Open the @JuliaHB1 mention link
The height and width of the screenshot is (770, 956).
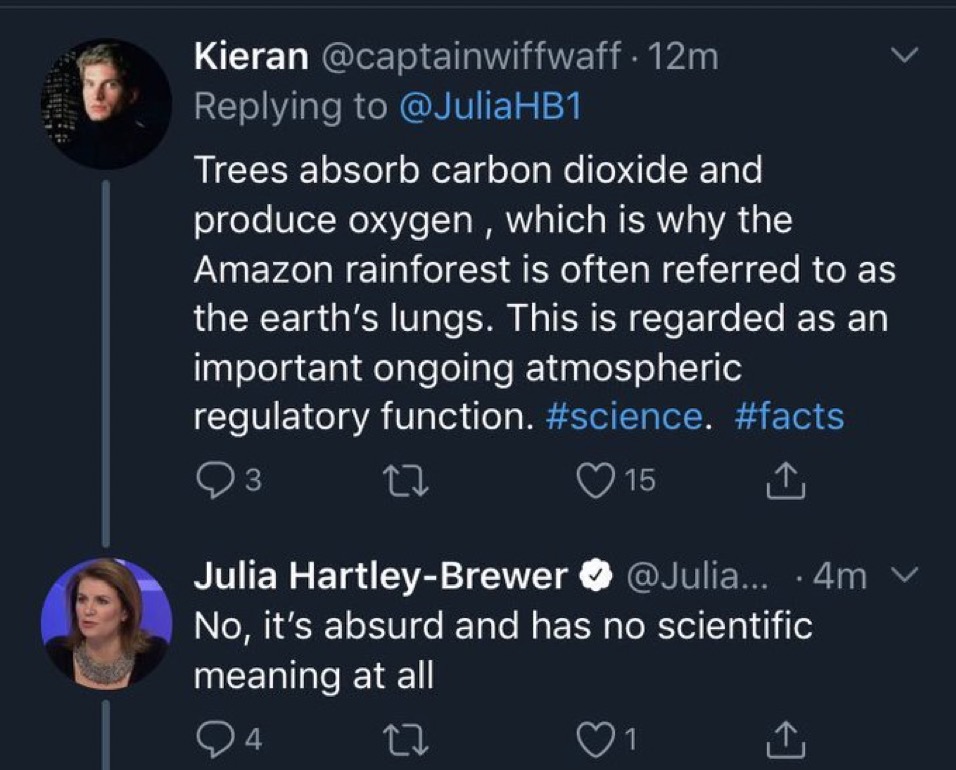click(x=490, y=107)
